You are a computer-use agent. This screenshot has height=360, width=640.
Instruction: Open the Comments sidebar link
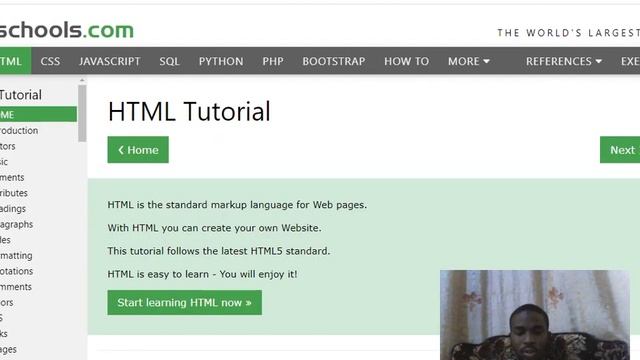[16, 287]
